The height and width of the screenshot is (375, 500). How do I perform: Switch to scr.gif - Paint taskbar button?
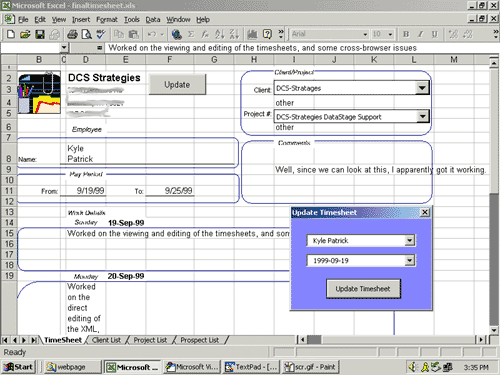tap(310, 367)
